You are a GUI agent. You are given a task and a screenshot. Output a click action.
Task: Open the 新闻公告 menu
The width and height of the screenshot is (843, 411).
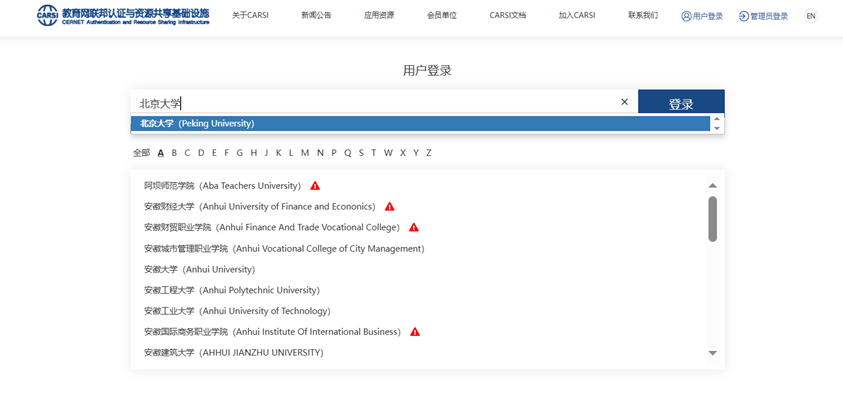click(316, 16)
